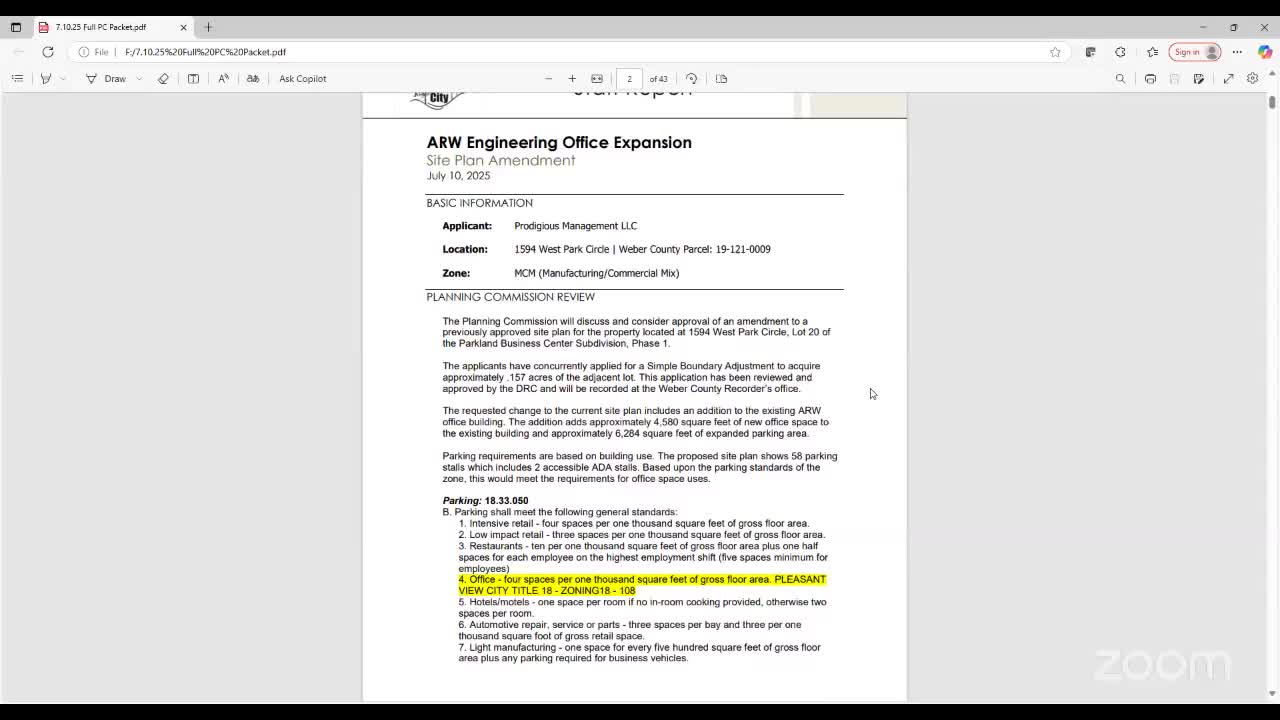Viewport: 1280px width, 720px height.
Task: Close the 7.10.25 Full PC Packet.pdf tab
Action: [183, 27]
